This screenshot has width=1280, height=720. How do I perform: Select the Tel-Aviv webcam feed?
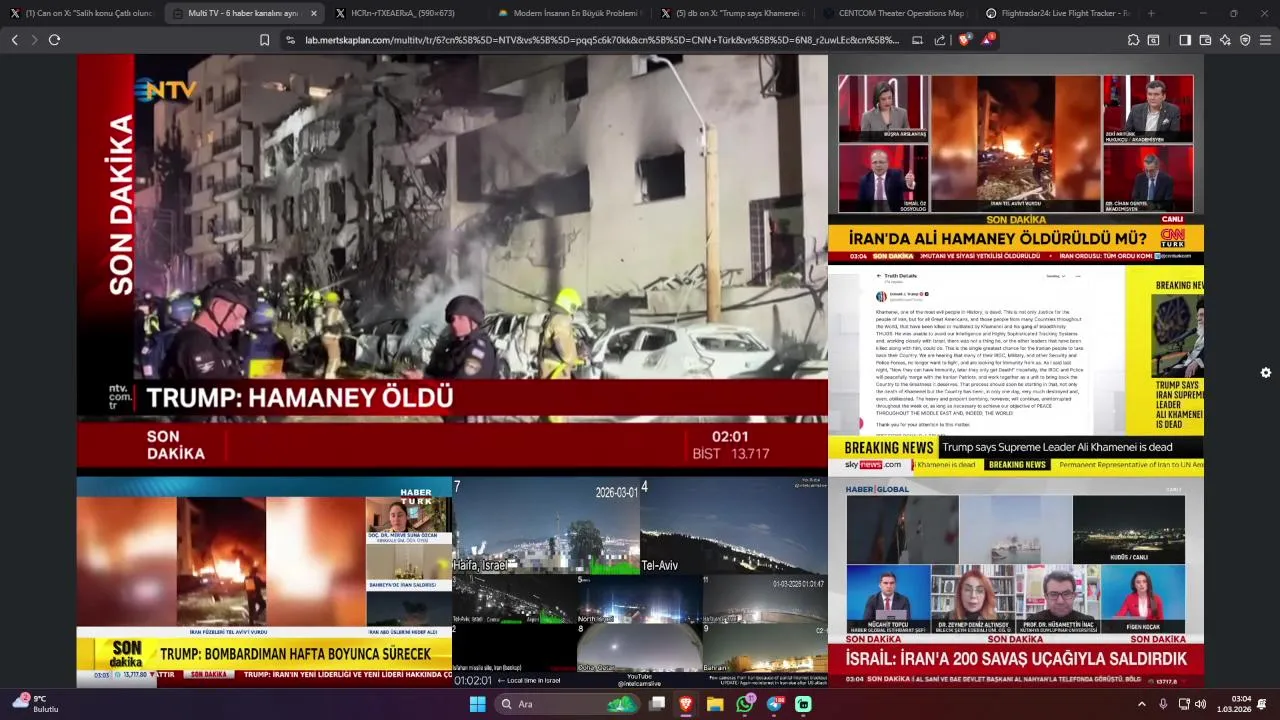tap(734, 525)
